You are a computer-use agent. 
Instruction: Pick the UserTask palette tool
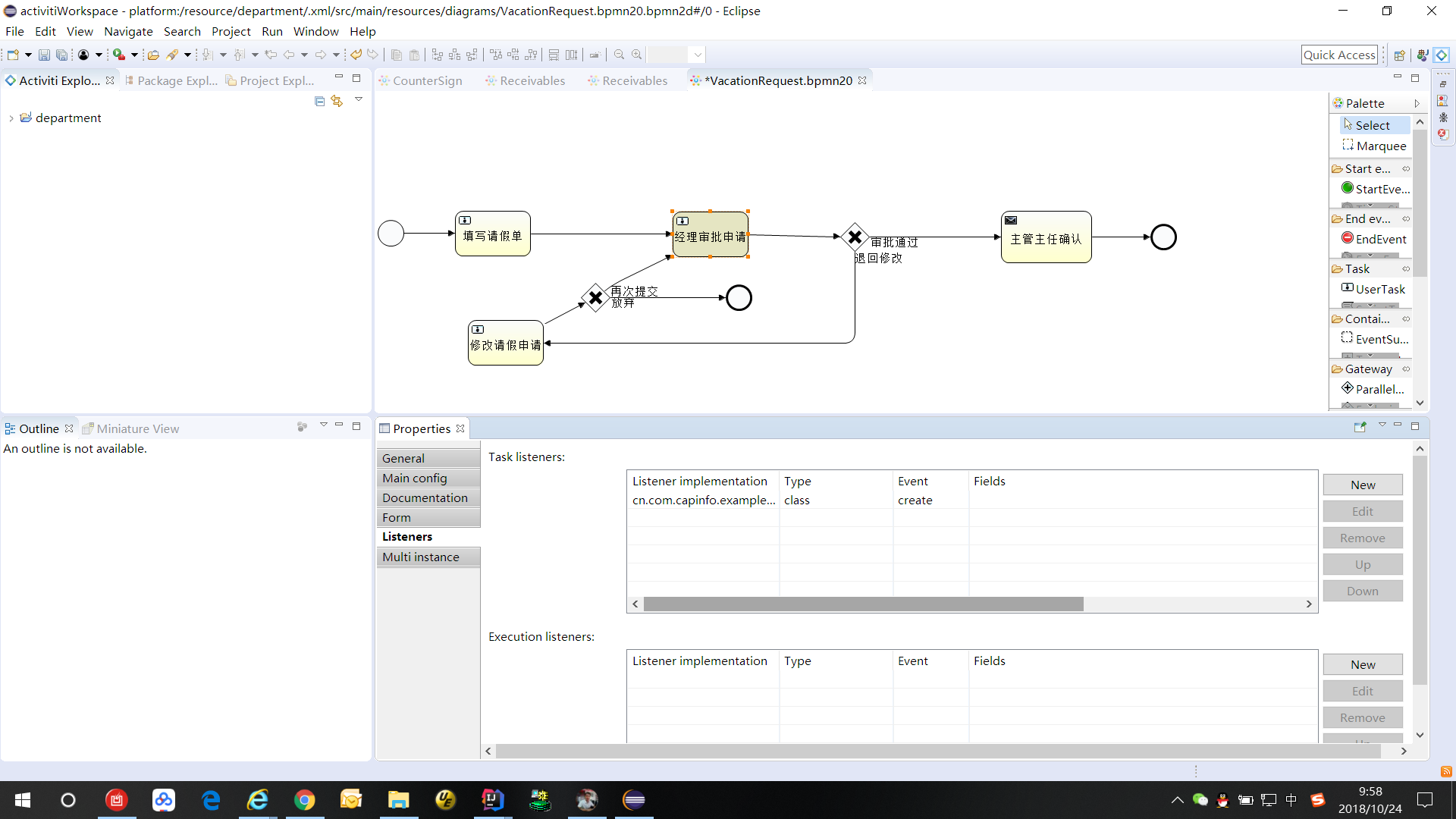(1373, 289)
